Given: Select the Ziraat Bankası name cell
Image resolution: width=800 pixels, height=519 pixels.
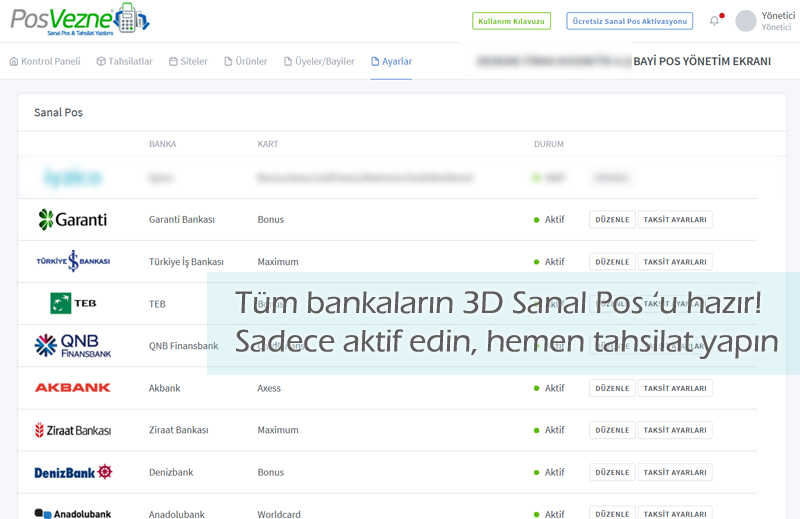Looking at the screenshot, I should click(179, 430).
